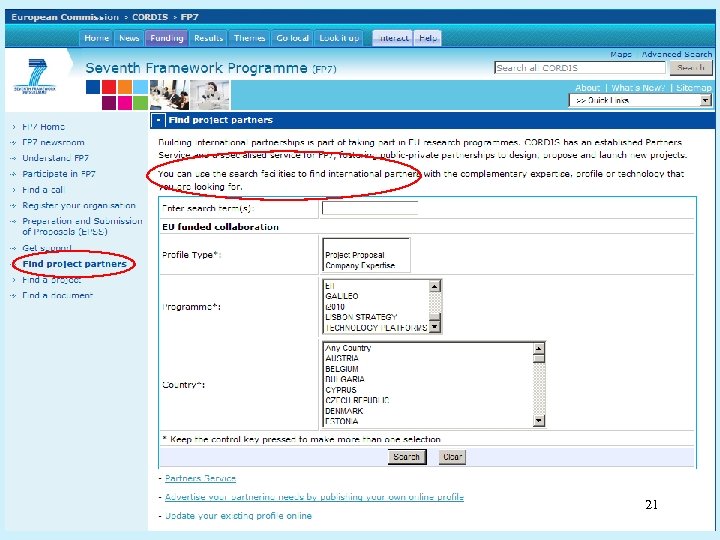Viewport: 720px width, 540px height.
Task: Select Find project partners in sidebar
Action: (74, 264)
